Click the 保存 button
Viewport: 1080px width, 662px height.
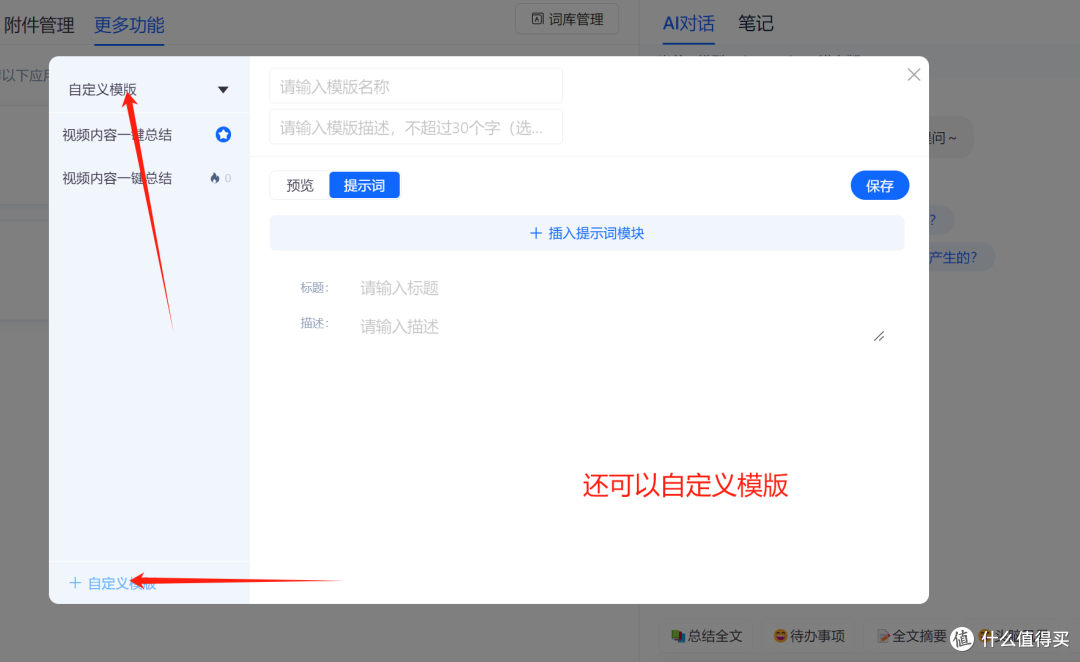point(880,186)
